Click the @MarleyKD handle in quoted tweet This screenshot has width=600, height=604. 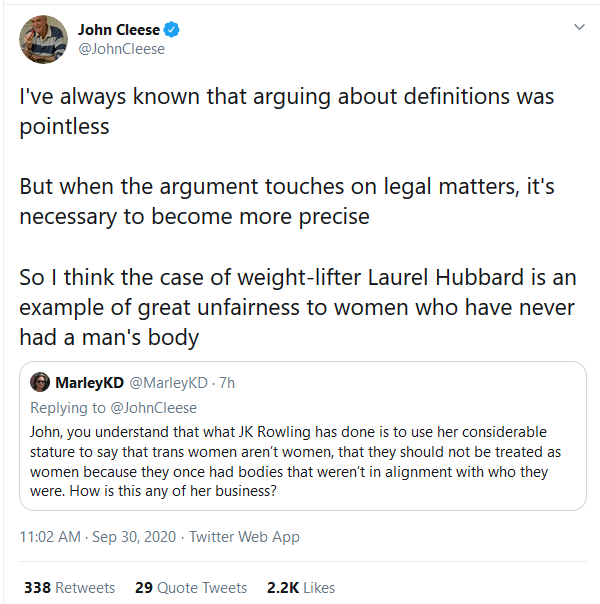click(x=168, y=383)
